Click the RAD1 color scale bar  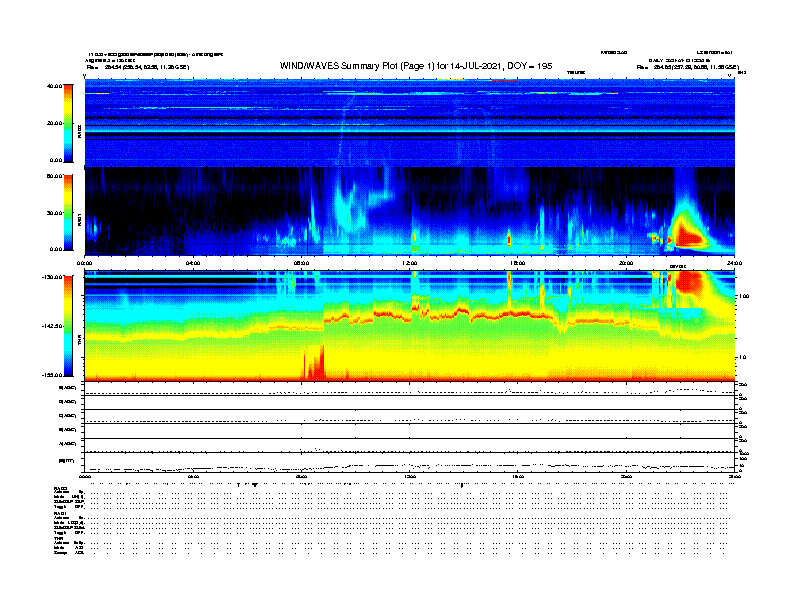click(68, 213)
